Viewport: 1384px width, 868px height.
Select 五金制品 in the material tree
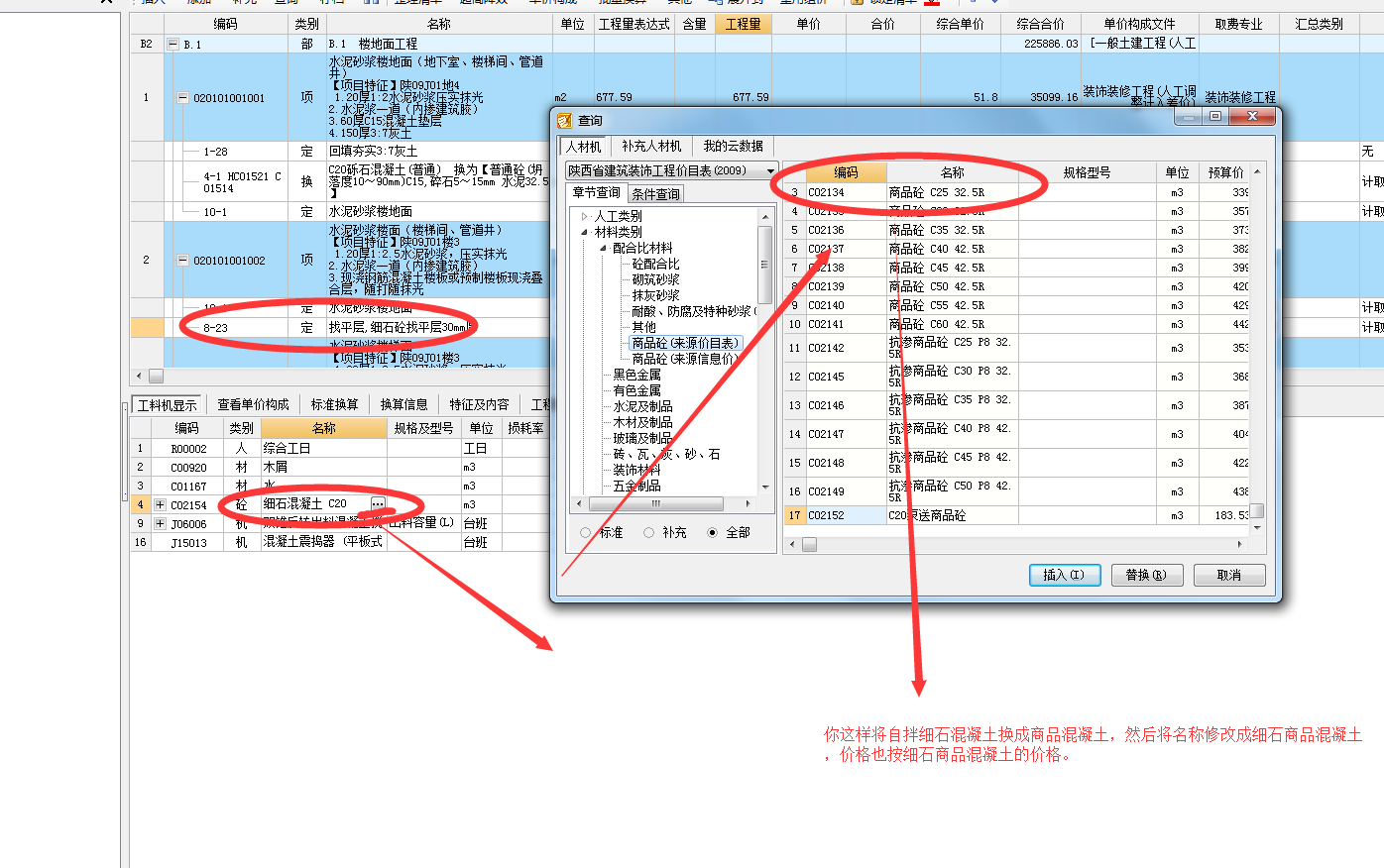tap(636, 486)
